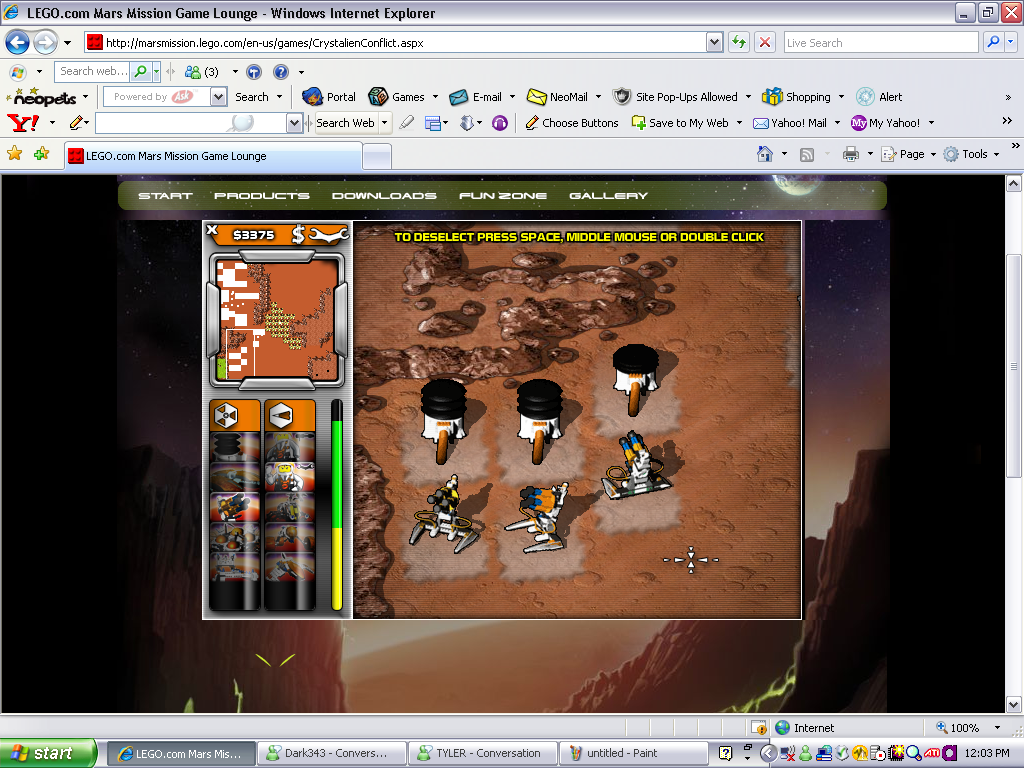Screen dimensions: 1024x768
Task: Select the rightmost storage tank on the map
Action: coord(635,379)
